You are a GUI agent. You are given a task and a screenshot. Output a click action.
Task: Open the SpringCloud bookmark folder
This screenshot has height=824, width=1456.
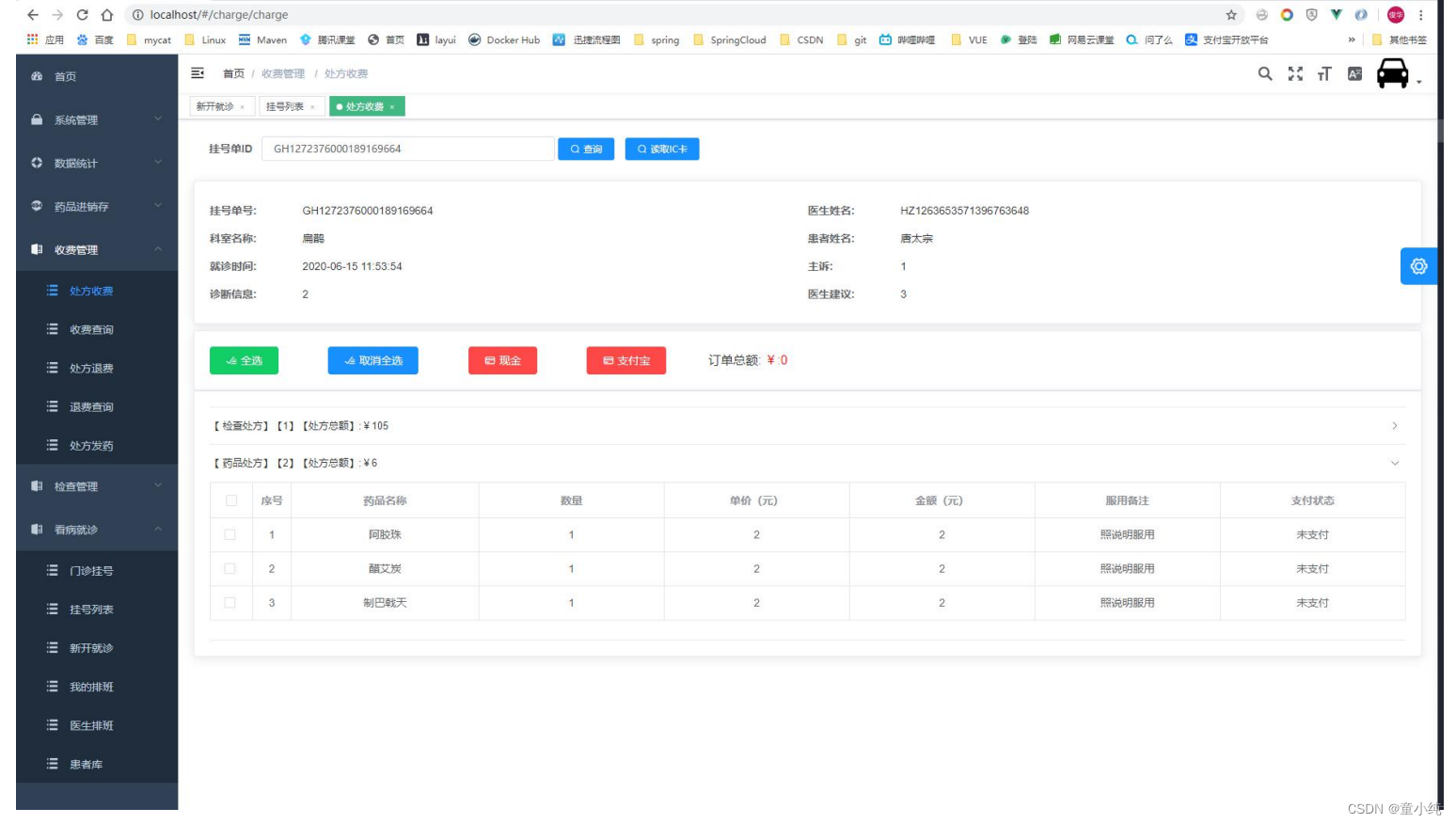pyautogui.click(x=729, y=40)
